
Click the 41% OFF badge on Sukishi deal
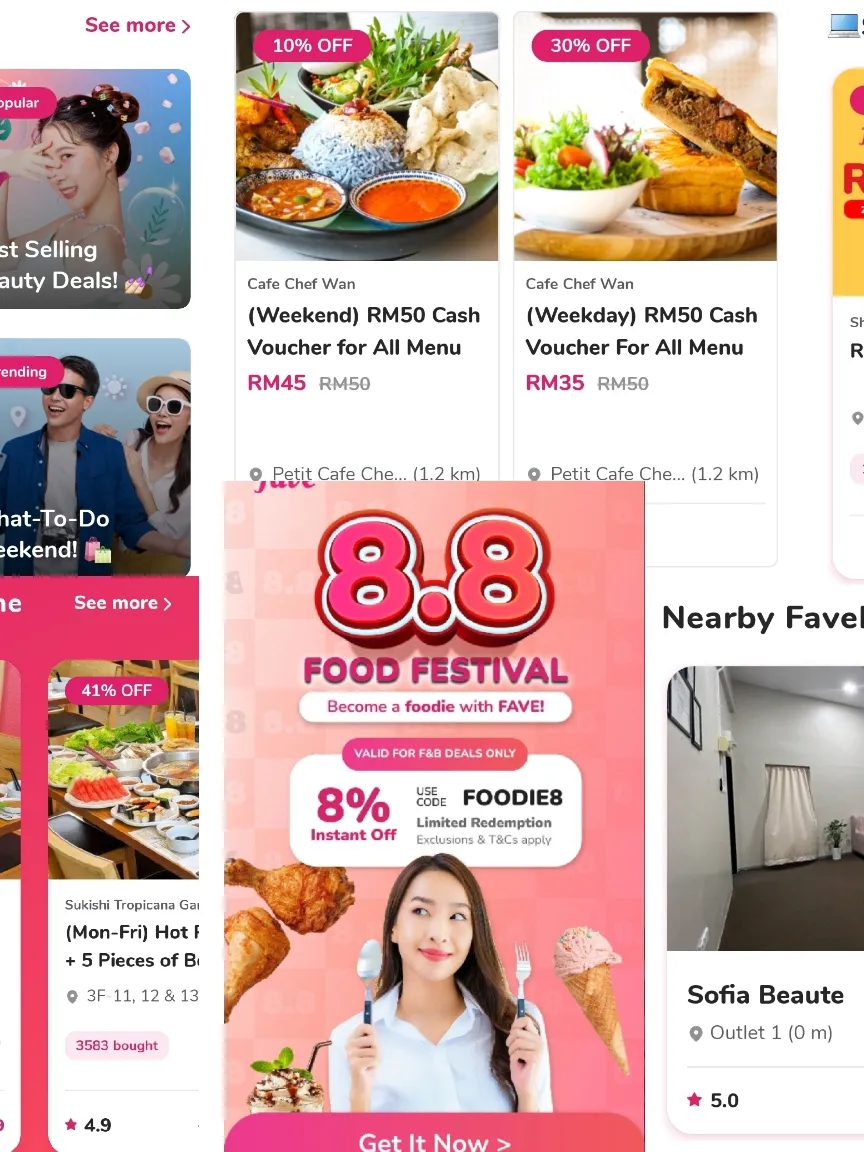tap(116, 691)
